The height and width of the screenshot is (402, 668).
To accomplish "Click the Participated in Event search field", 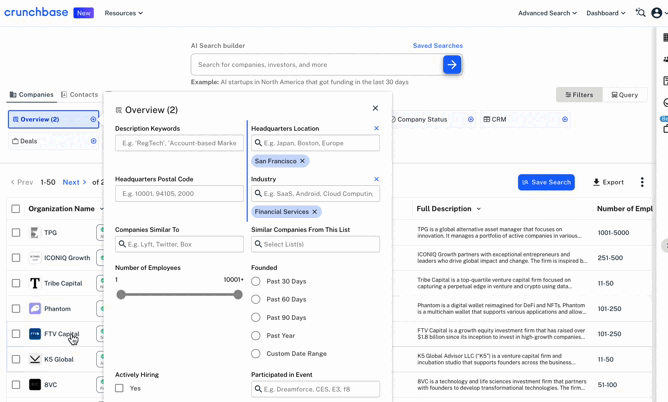I will [x=315, y=389].
